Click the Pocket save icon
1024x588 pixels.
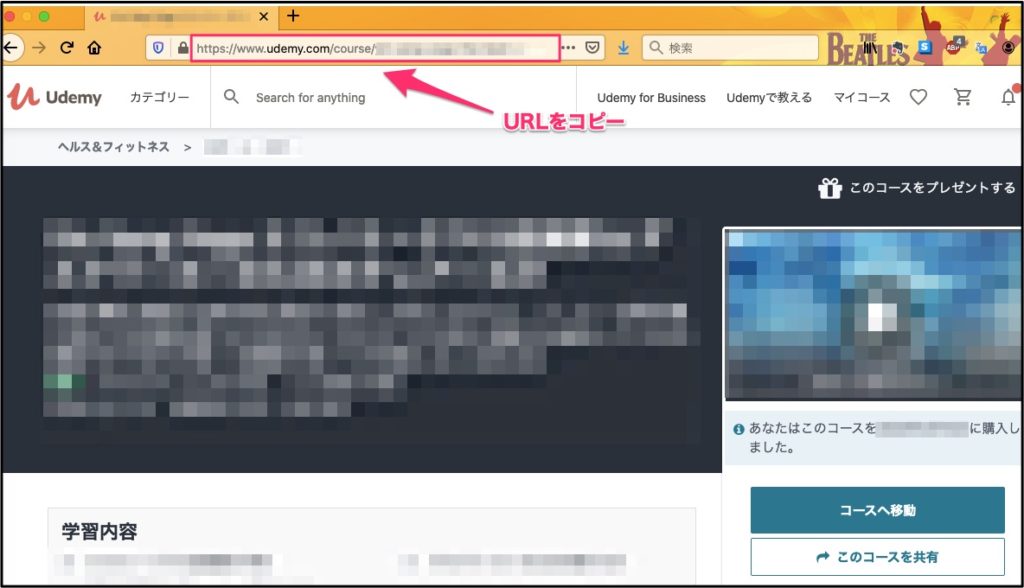(x=593, y=47)
